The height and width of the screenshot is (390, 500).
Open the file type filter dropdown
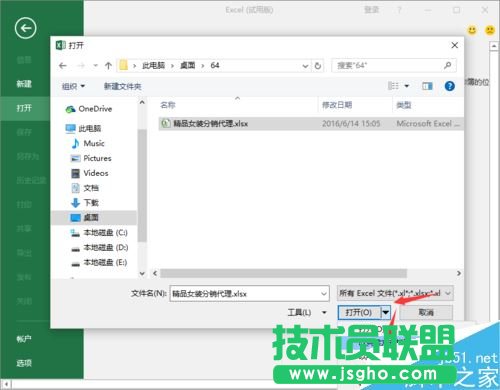(395, 293)
